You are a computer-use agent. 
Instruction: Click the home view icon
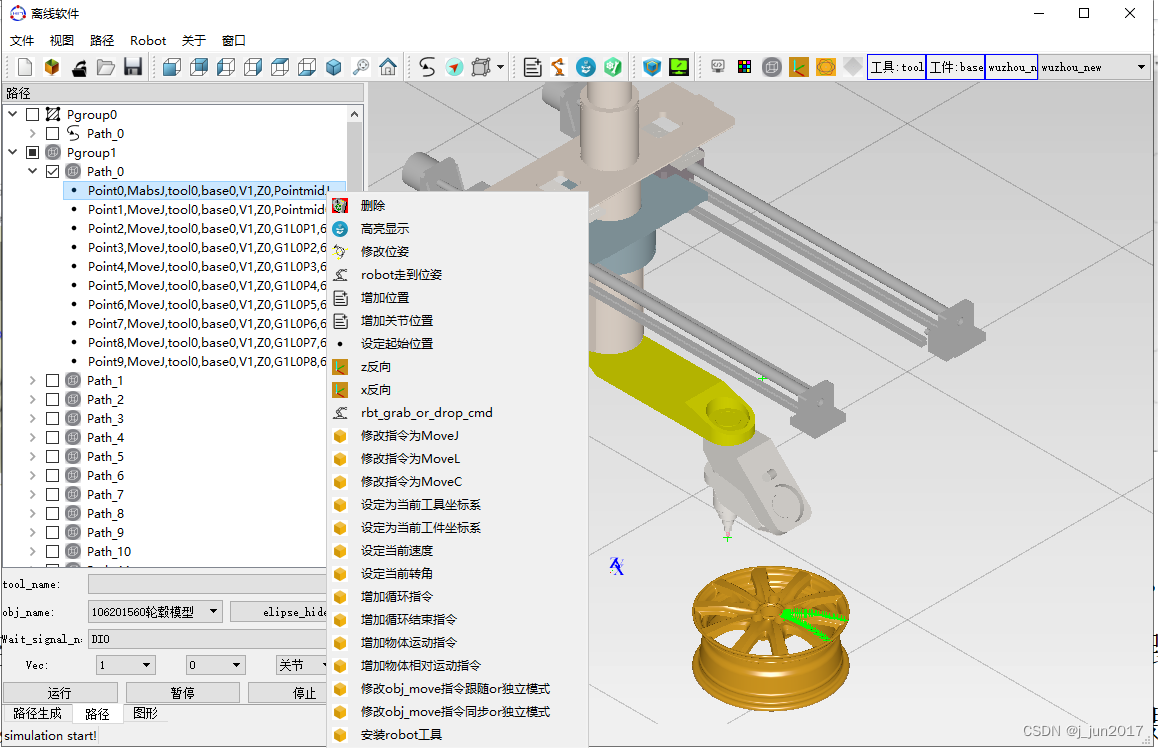(x=388, y=67)
